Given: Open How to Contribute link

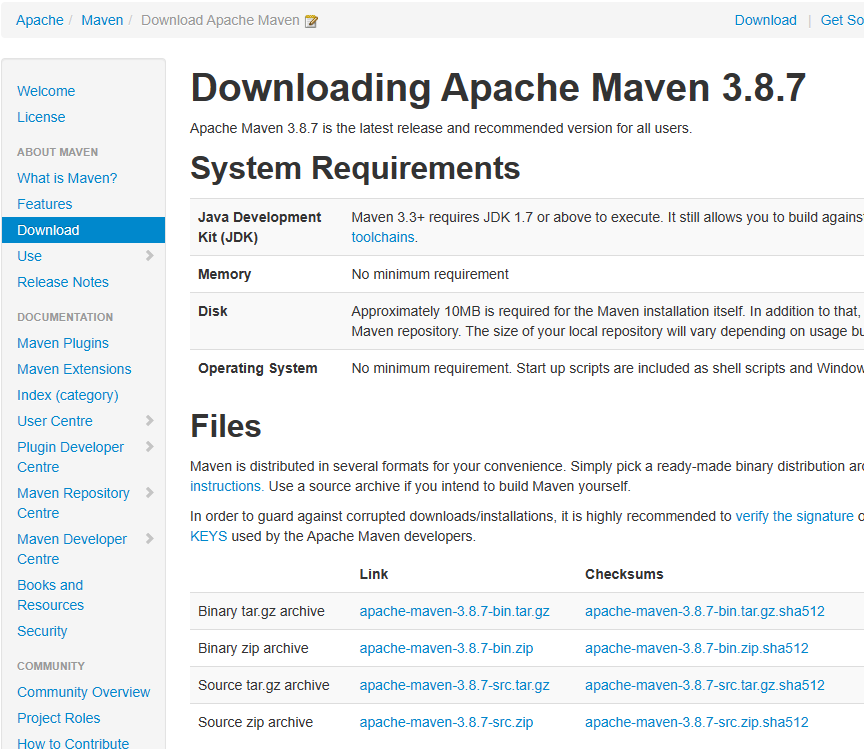Looking at the screenshot, I should tap(73, 743).
